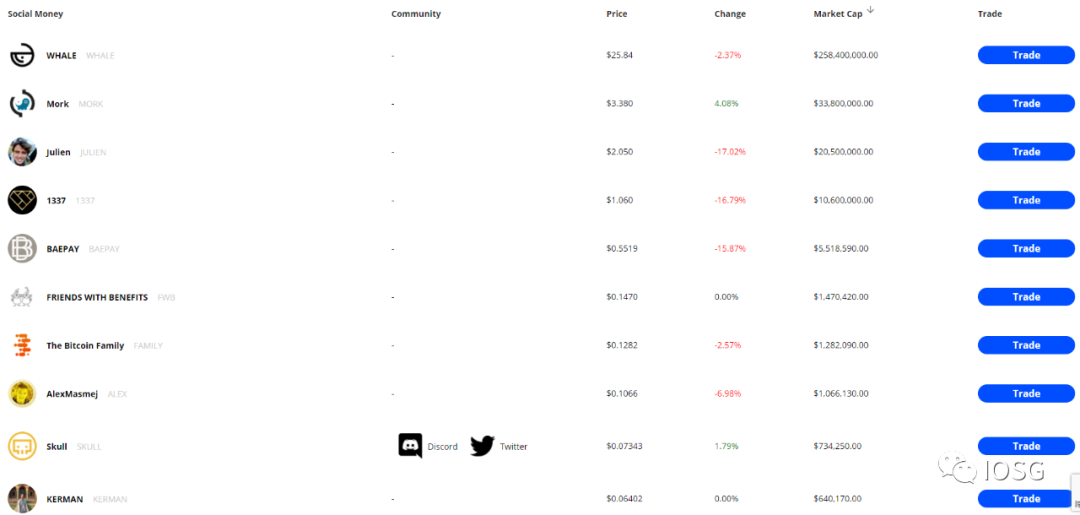This screenshot has height=515, width=1080.
Task: Sort the table by Price column
Action: click(616, 14)
